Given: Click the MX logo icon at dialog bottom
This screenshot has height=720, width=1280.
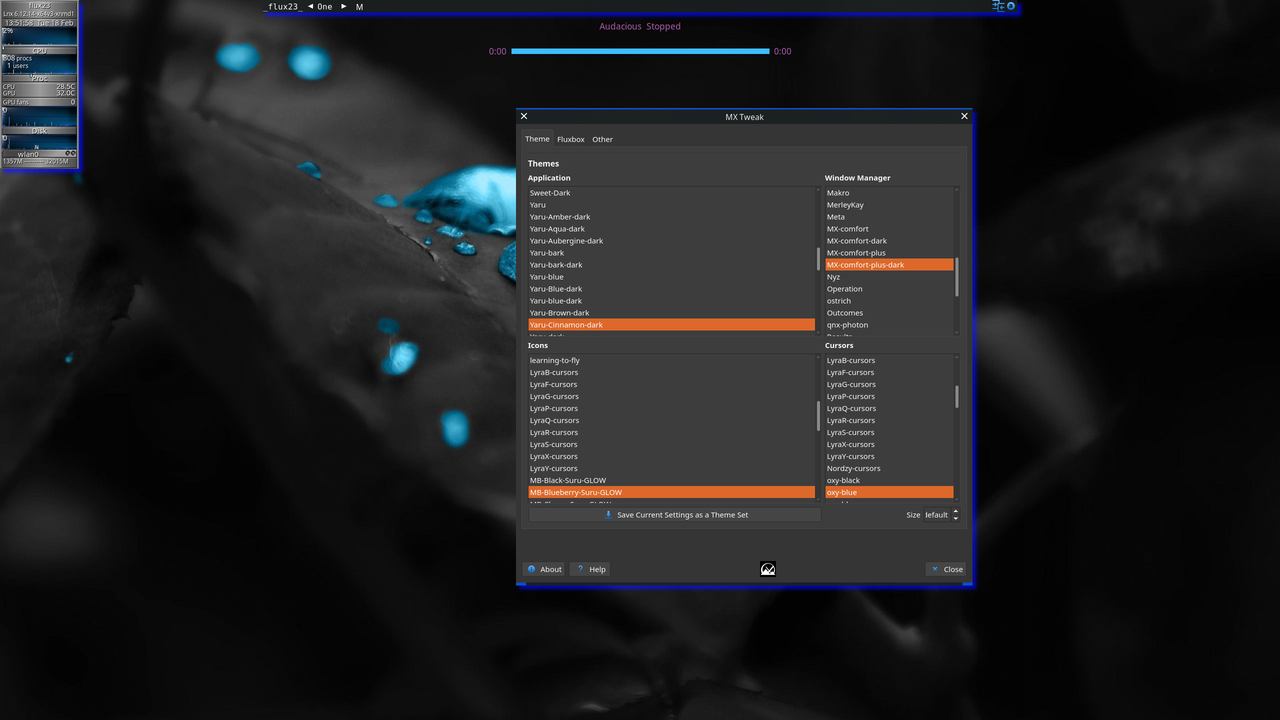Looking at the screenshot, I should 768,569.
